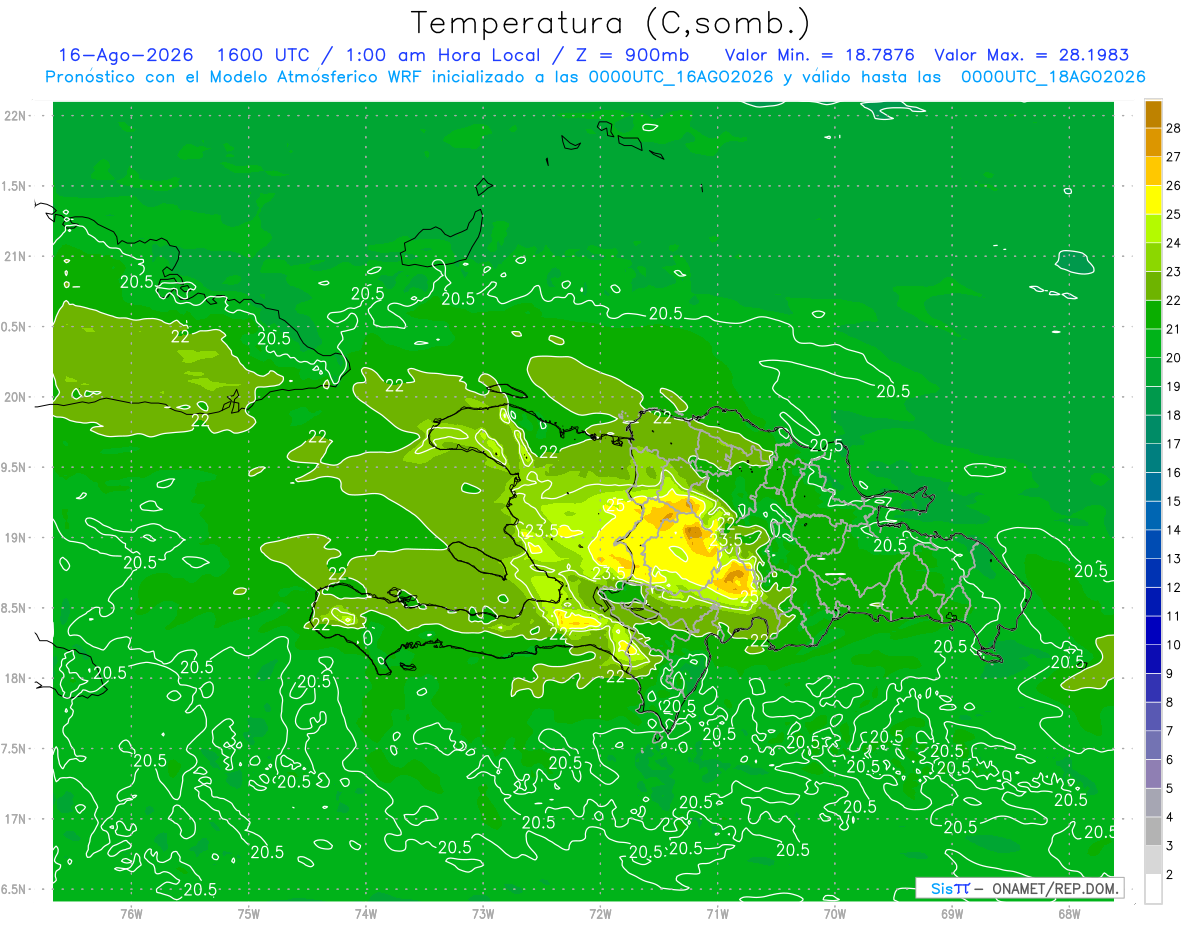
Task: Click the legend scale label '18'
Action: [1174, 415]
